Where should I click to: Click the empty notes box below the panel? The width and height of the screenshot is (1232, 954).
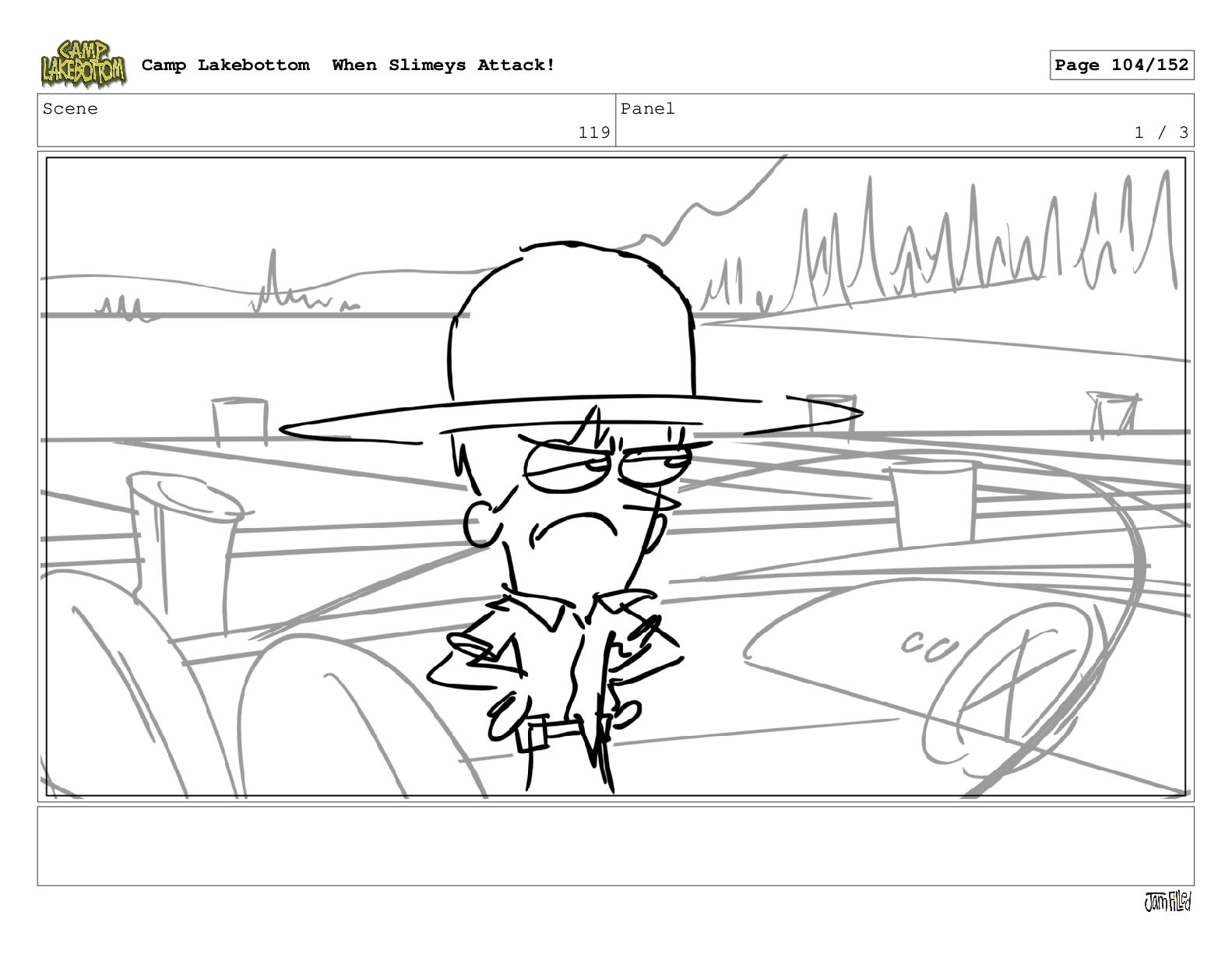click(615, 846)
